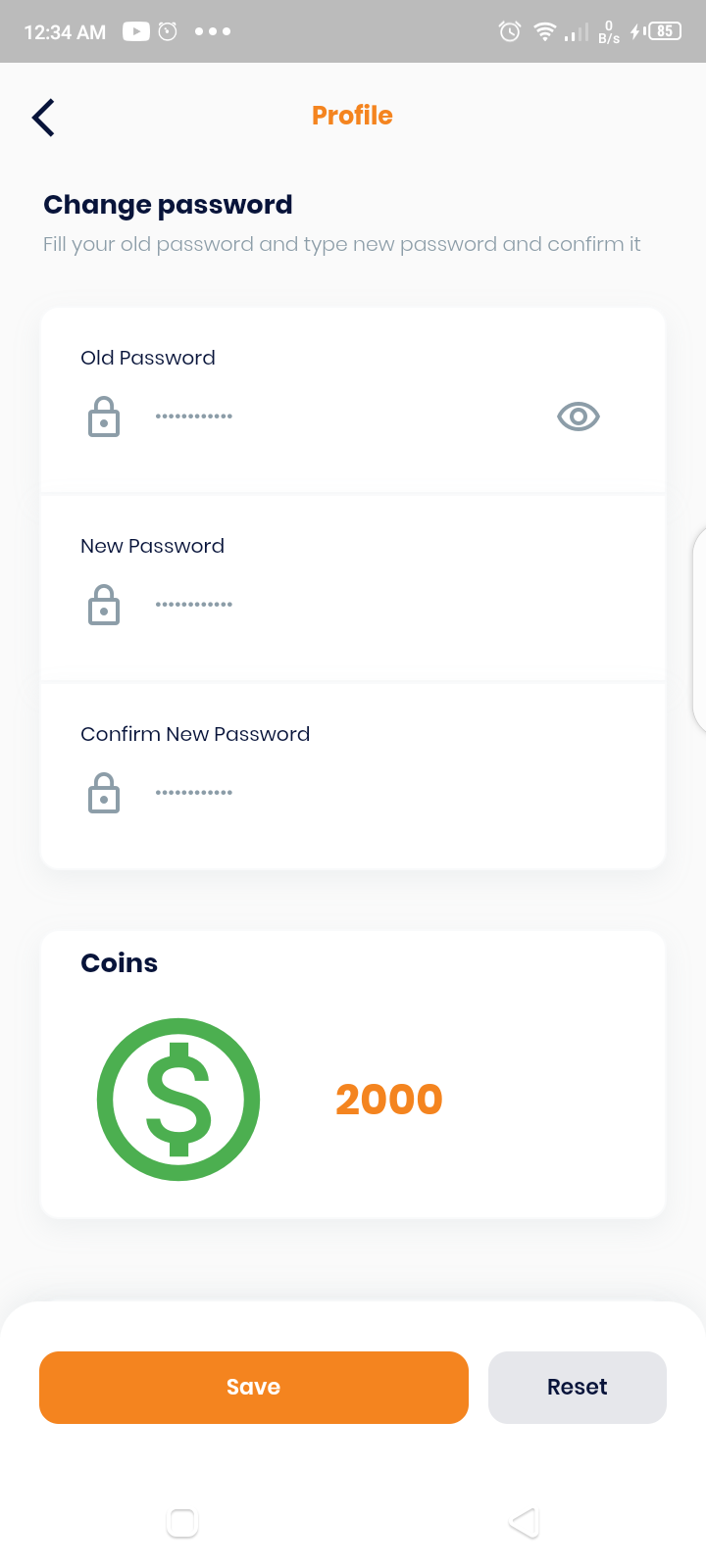
Task: Click the lock icon beside Old Password
Action: tap(104, 416)
